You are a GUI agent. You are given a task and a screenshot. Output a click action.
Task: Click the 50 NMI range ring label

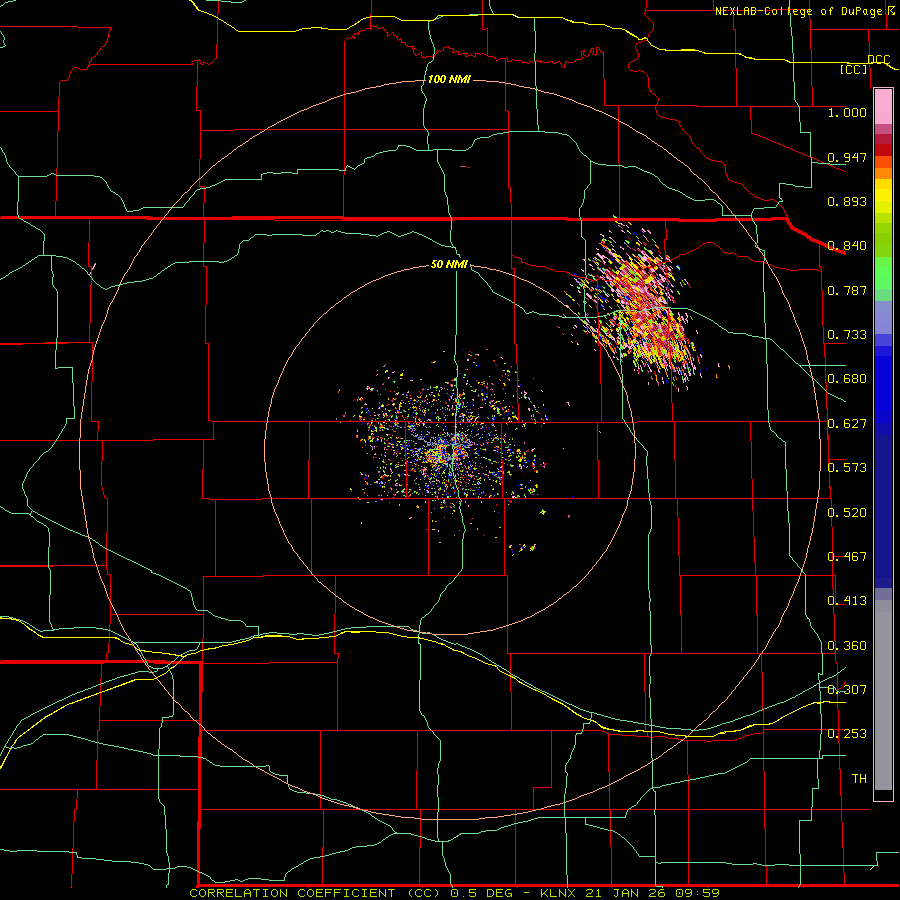[x=449, y=264]
